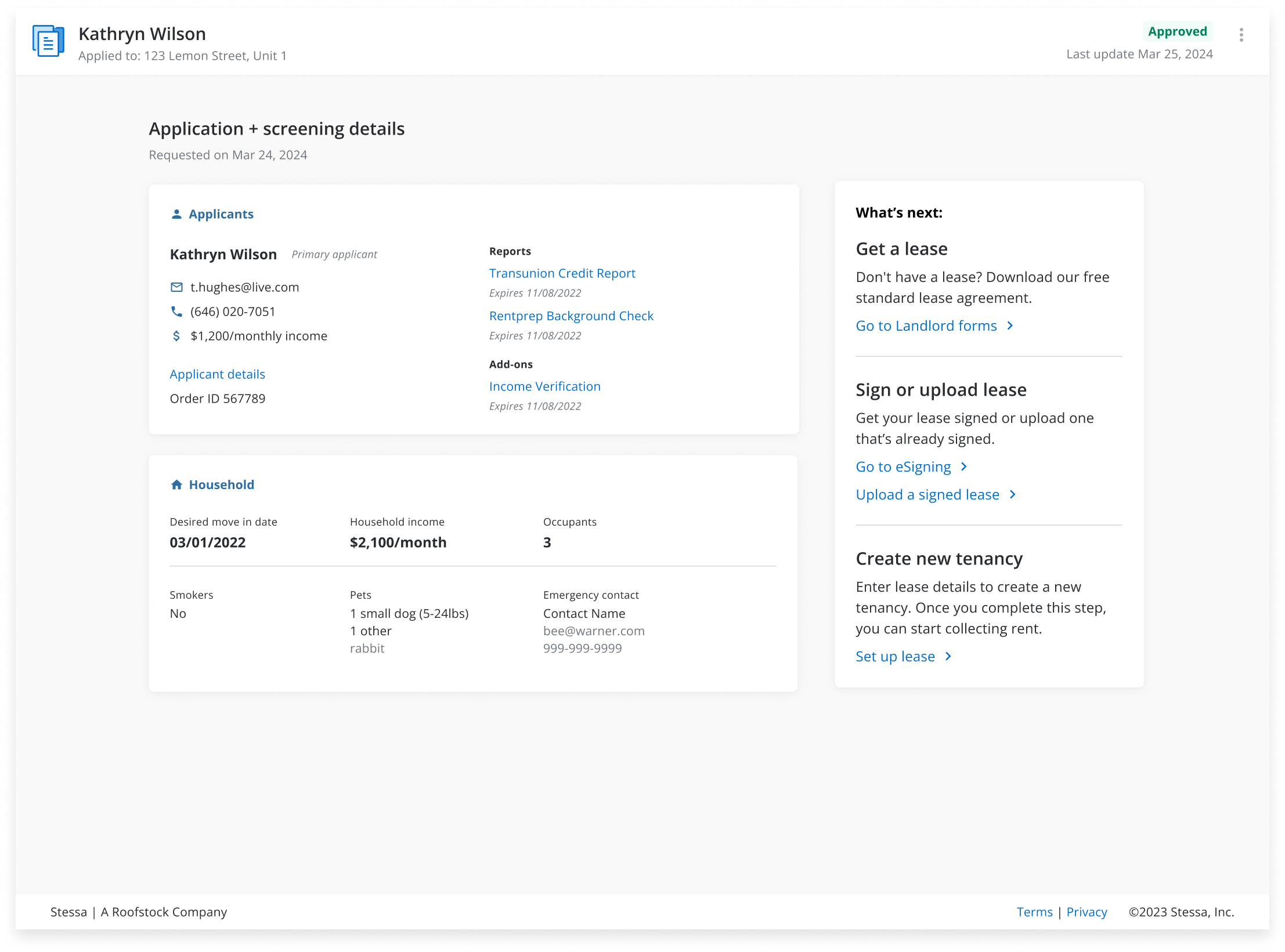
Task: Click the Approved status badge
Action: [1177, 31]
